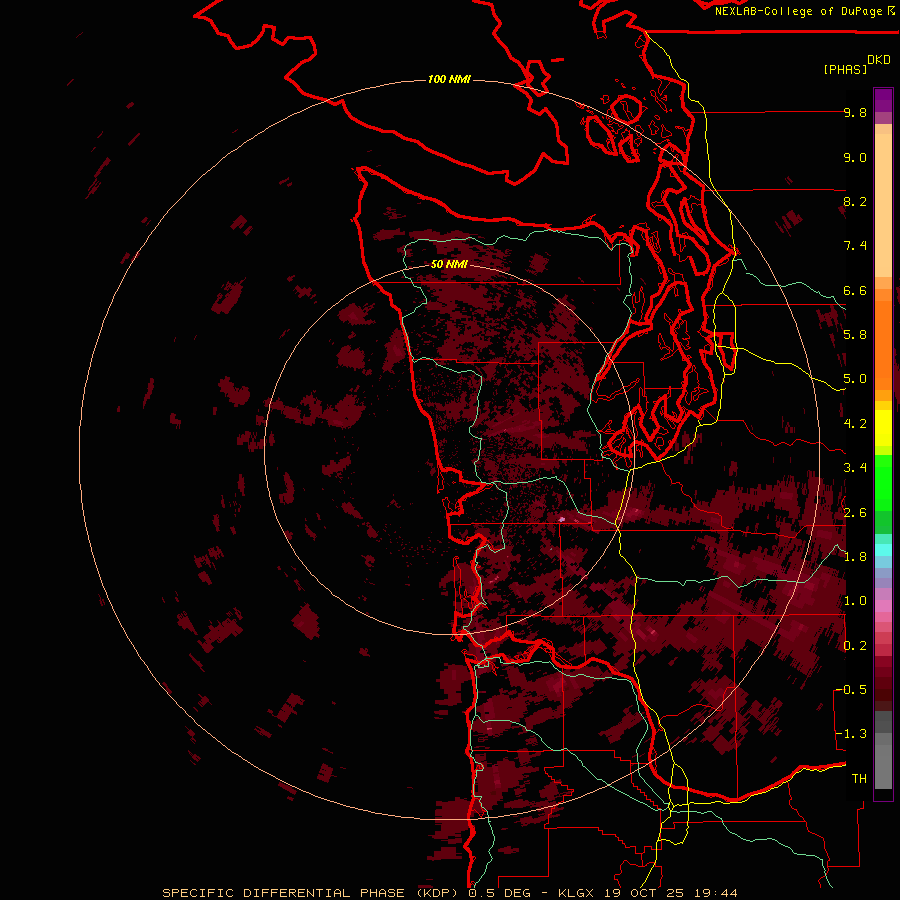Click the 2.6 value on the scale
Screen dimensions: 900x900
coord(855,512)
